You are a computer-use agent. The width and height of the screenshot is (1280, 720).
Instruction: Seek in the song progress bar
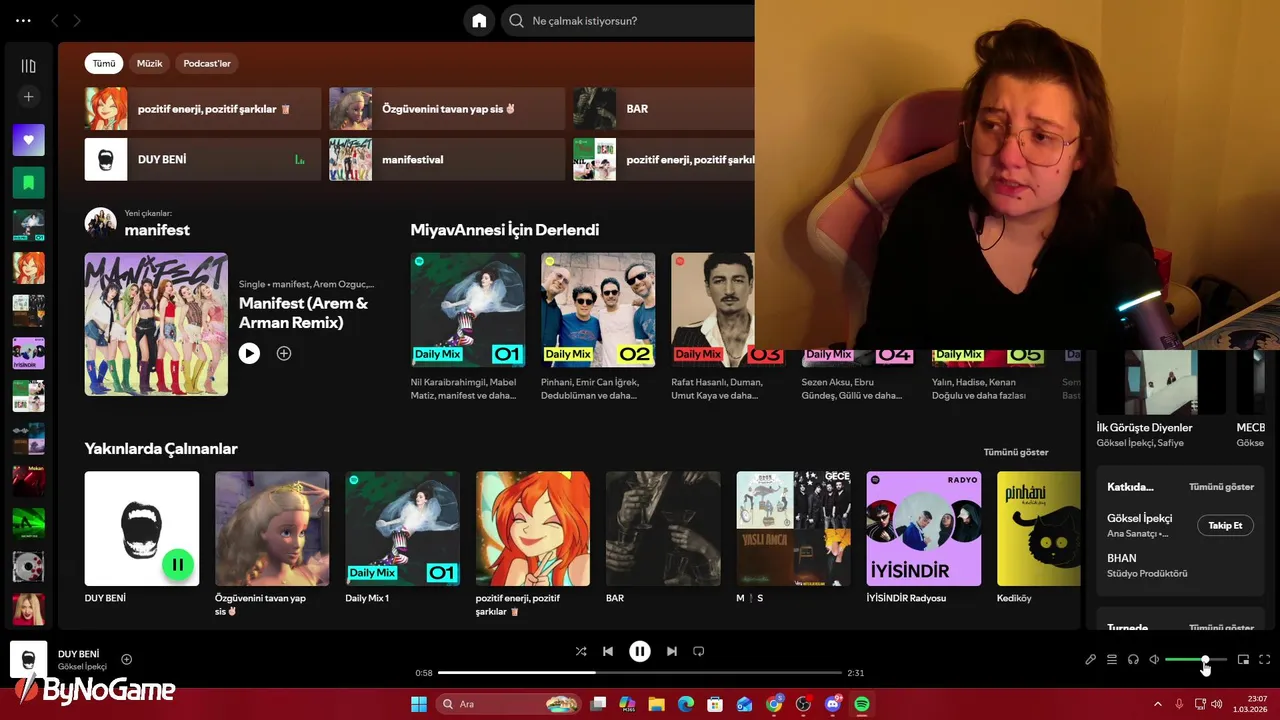[640, 673]
